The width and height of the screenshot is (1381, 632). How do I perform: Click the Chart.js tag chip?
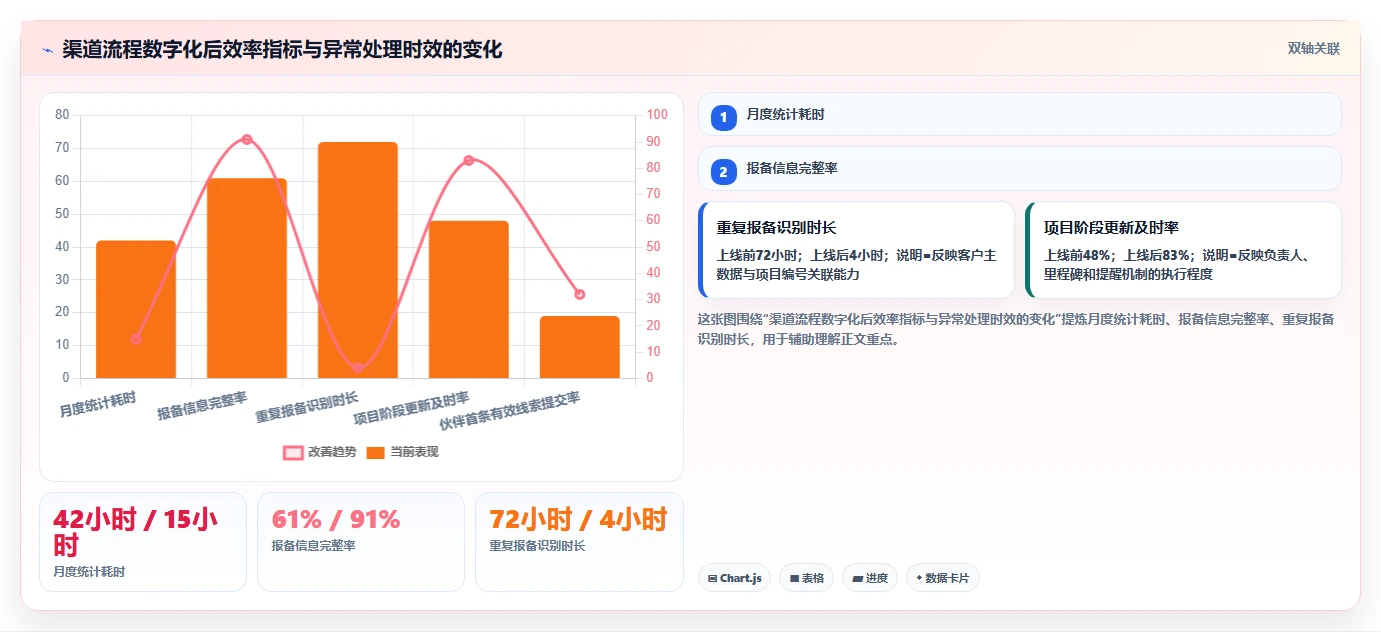[734, 578]
